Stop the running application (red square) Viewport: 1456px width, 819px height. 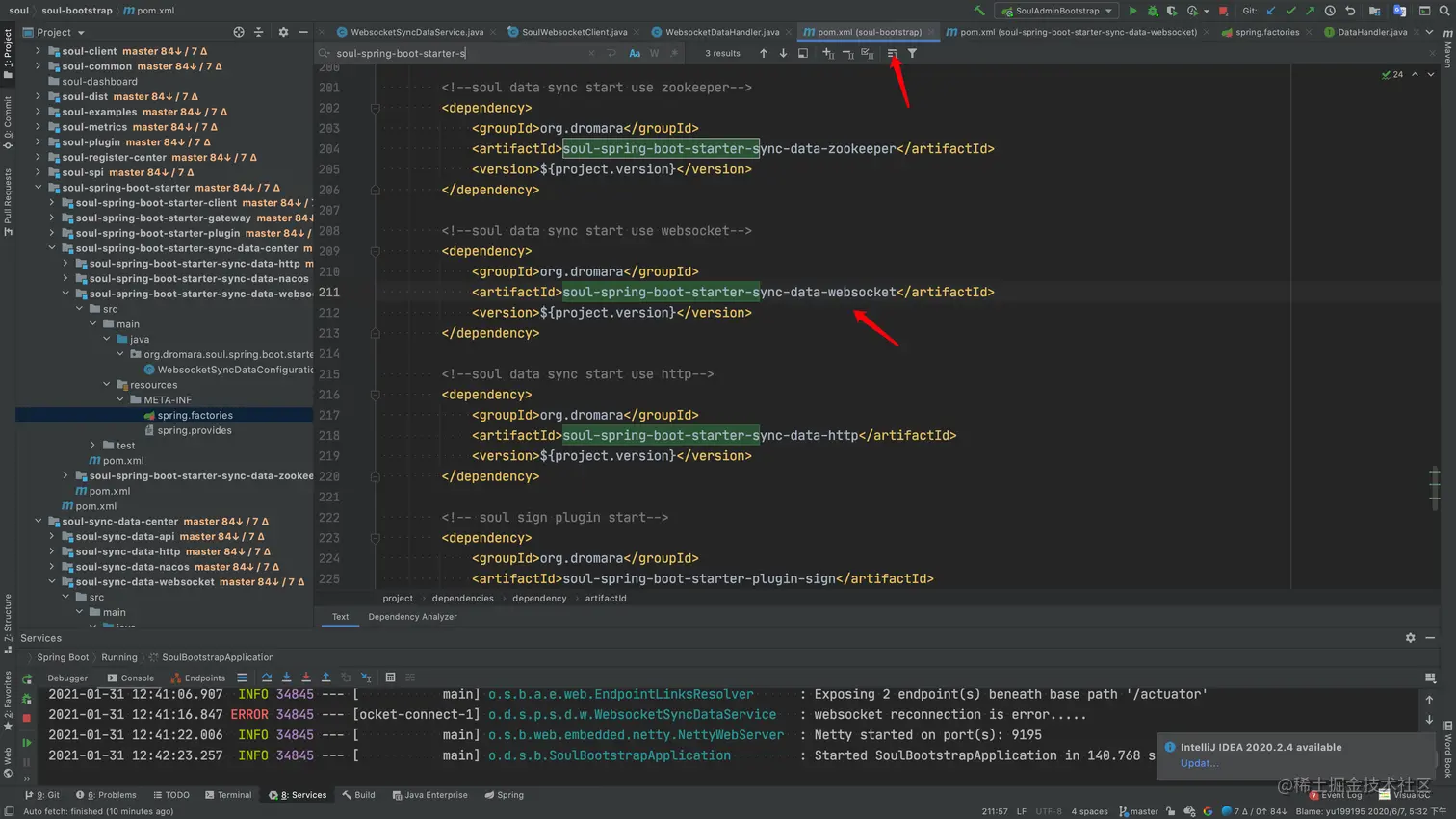point(1223,11)
